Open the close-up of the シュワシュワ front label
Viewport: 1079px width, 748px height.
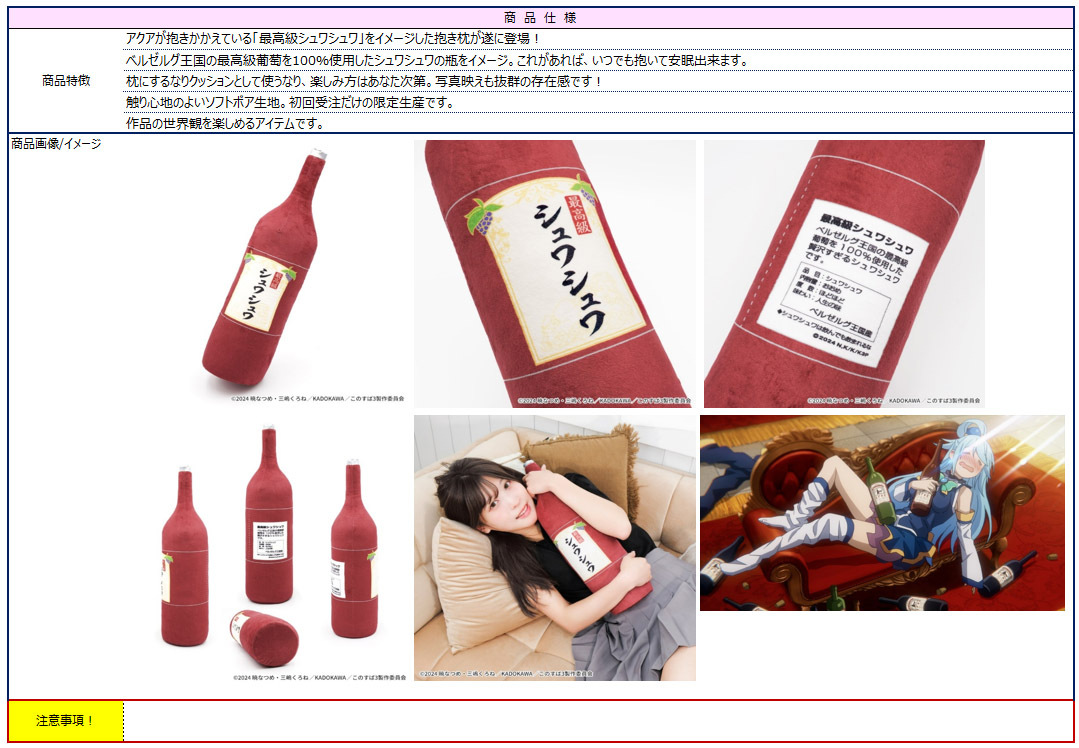pyautogui.click(x=555, y=274)
